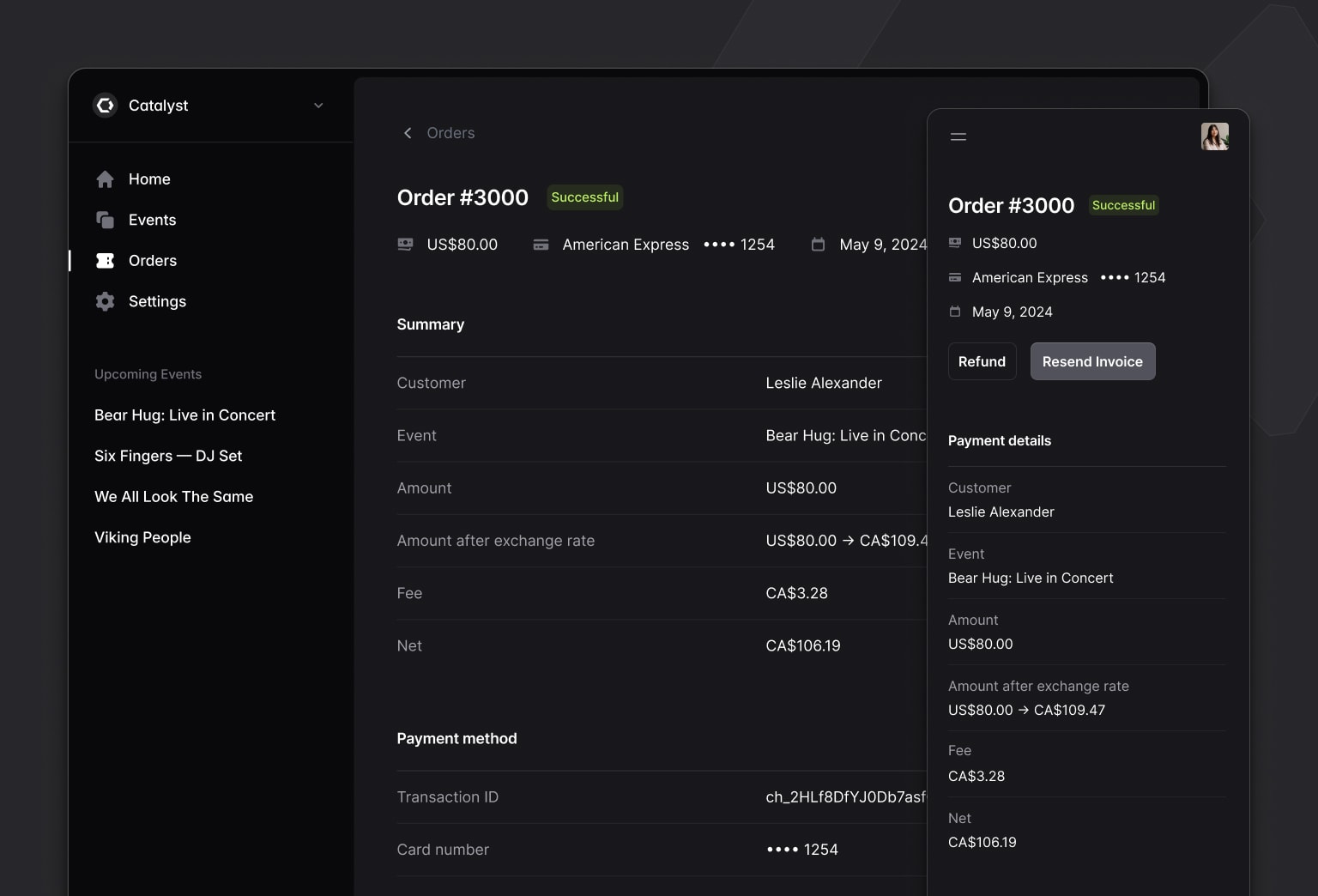Expand the Catalyst workspace switcher chevron
1318x896 pixels.
[x=318, y=106]
